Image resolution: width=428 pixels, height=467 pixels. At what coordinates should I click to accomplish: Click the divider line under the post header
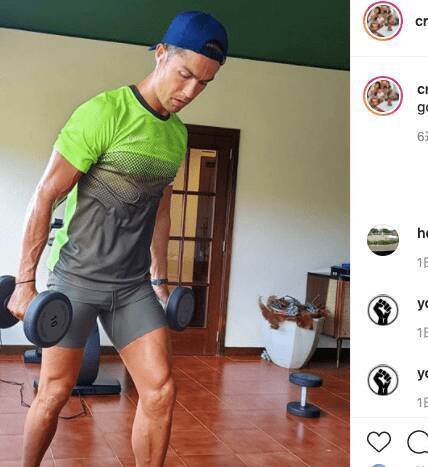point(389,56)
